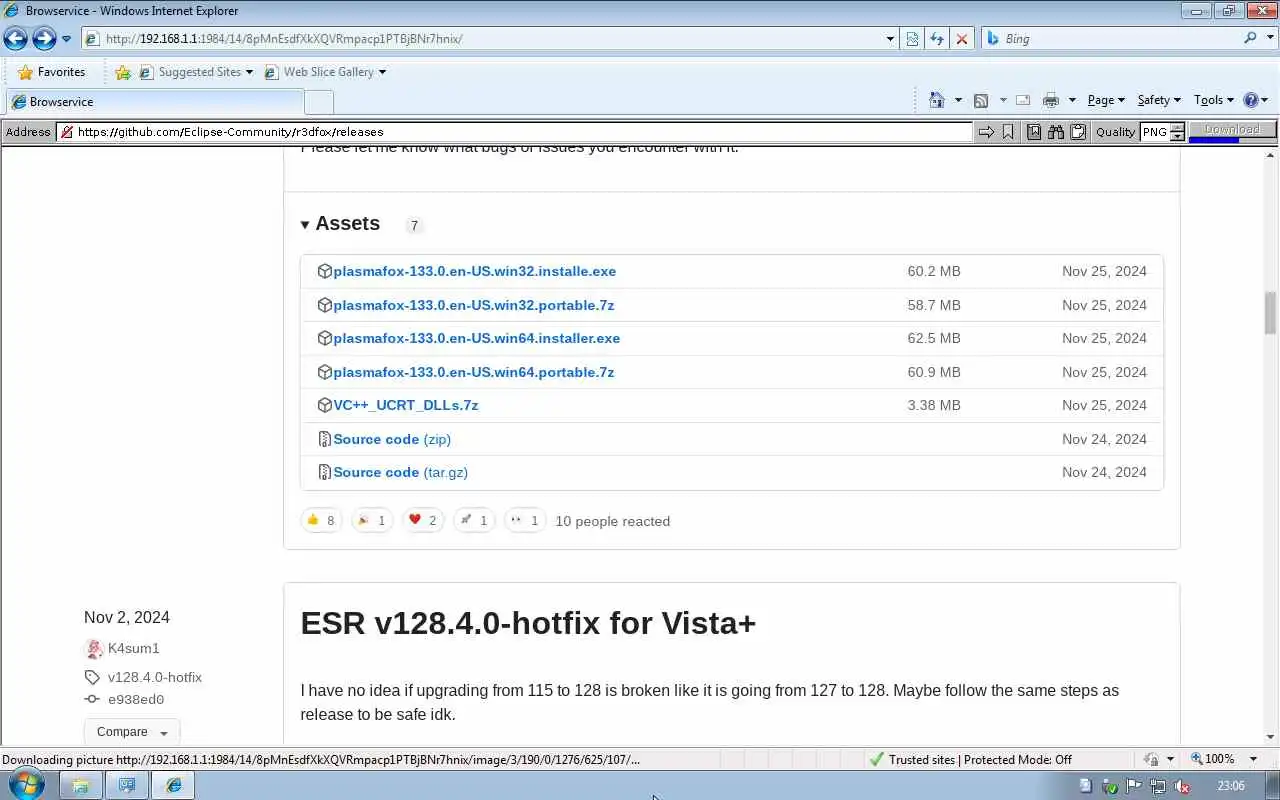Image resolution: width=1280 pixels, height=800 pixels.
Task: Toggle the eyes reaction
Action: pyautogui.click(x=525, y=520)
